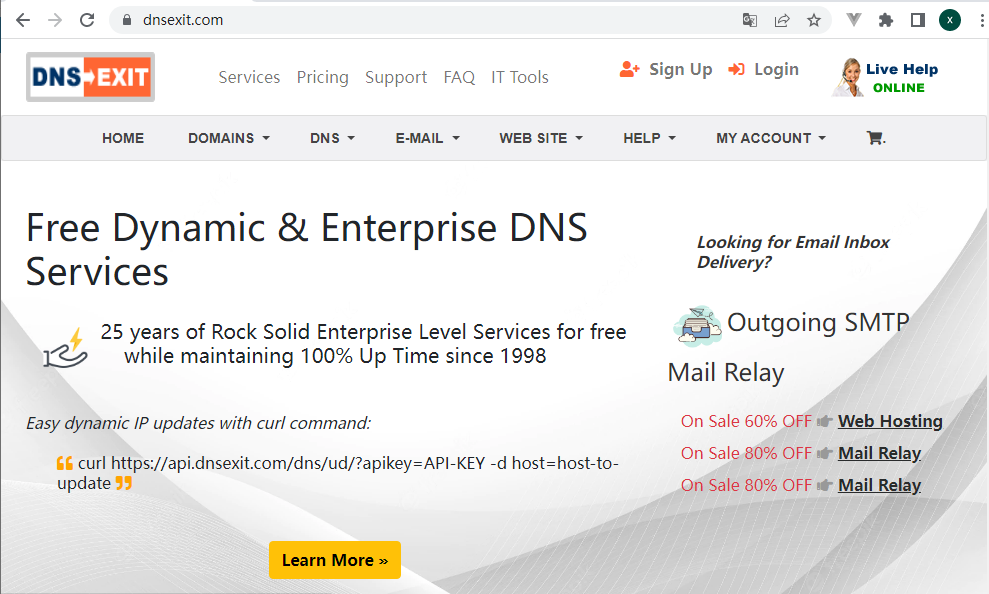Click the curl command example text

pyautogui.click(x=338, y=473)
